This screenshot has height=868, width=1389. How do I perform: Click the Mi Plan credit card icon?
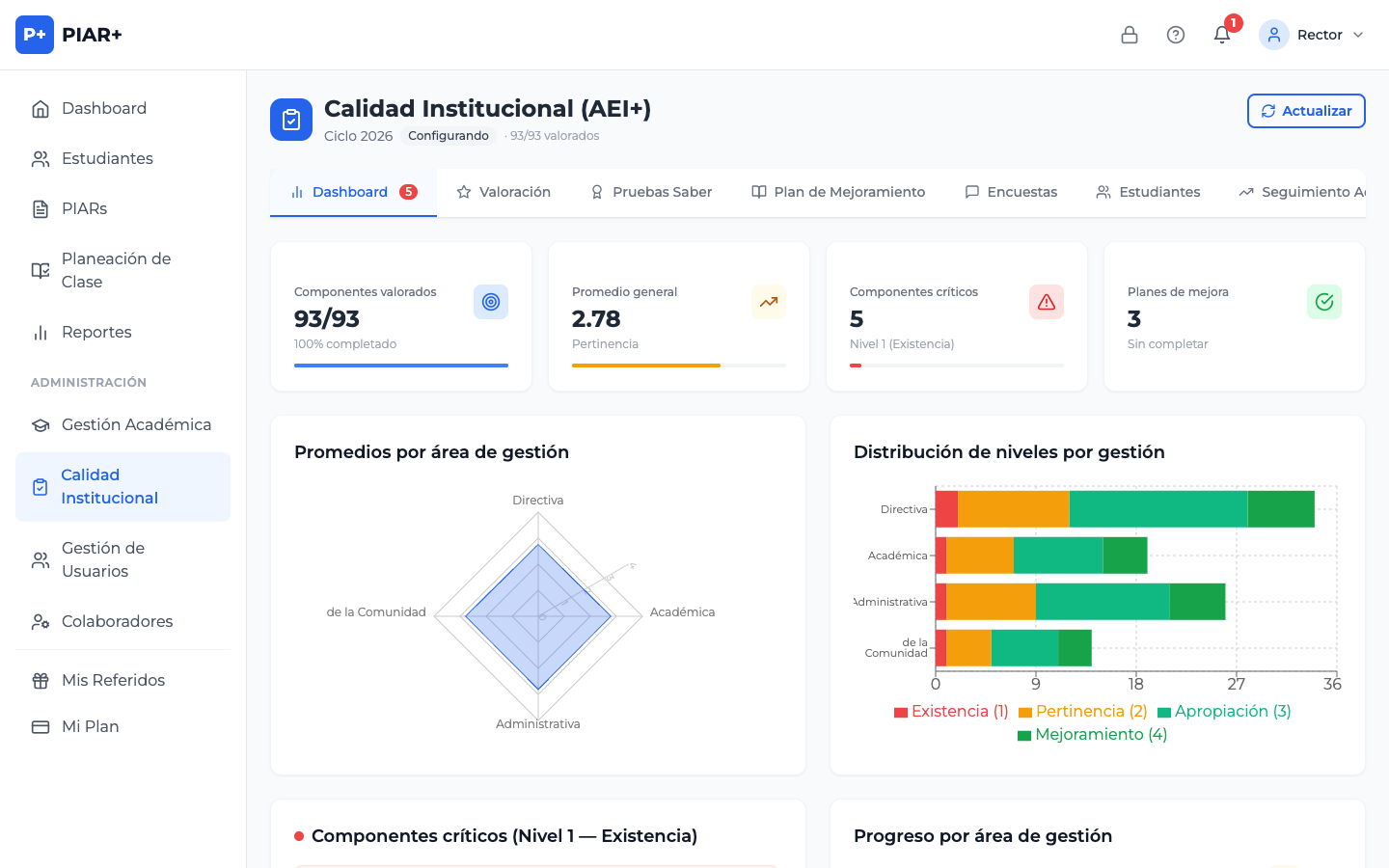[x=41, y=726]
